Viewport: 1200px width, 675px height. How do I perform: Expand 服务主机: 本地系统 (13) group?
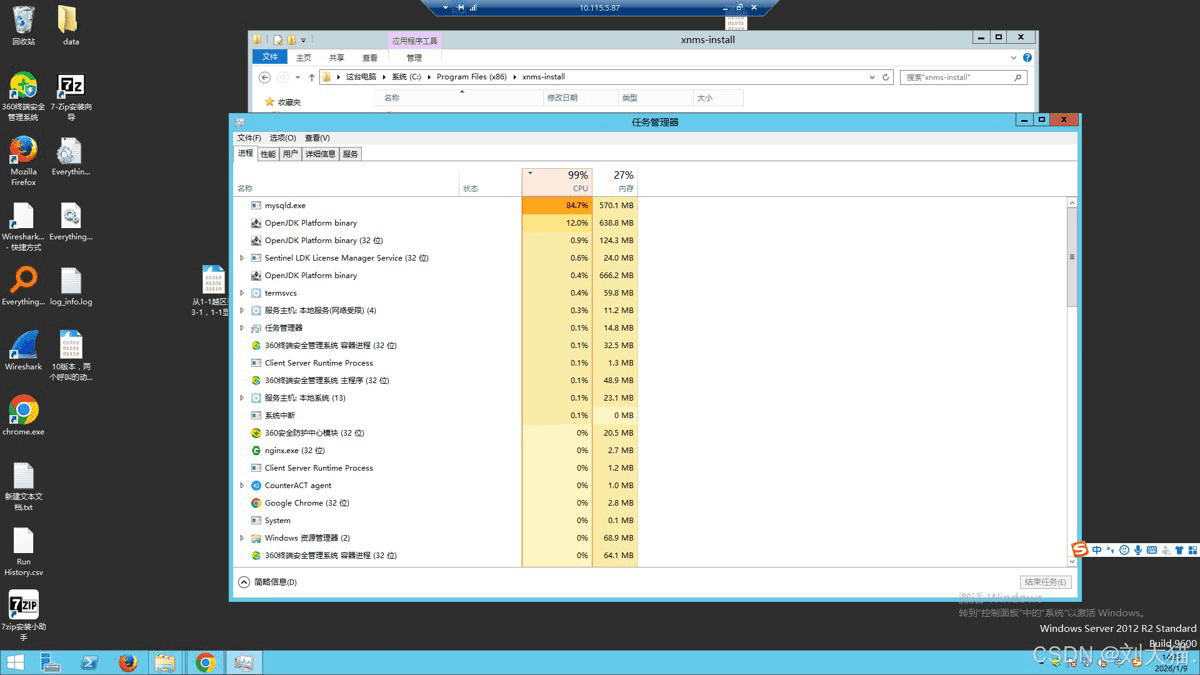[x=242, y=398]
